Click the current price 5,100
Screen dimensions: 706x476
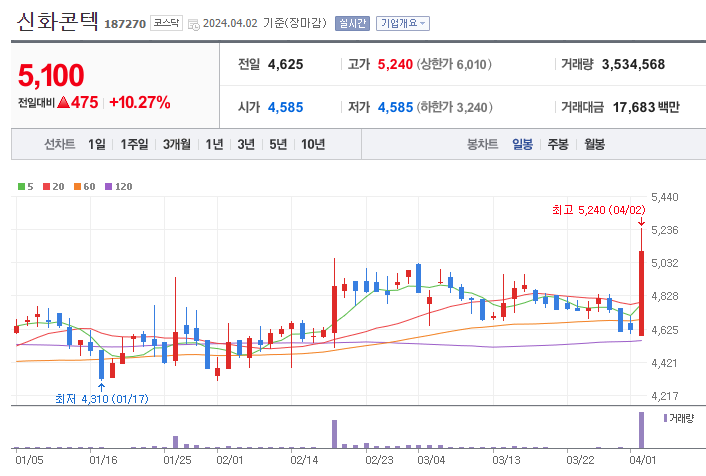tap(51, 75)
